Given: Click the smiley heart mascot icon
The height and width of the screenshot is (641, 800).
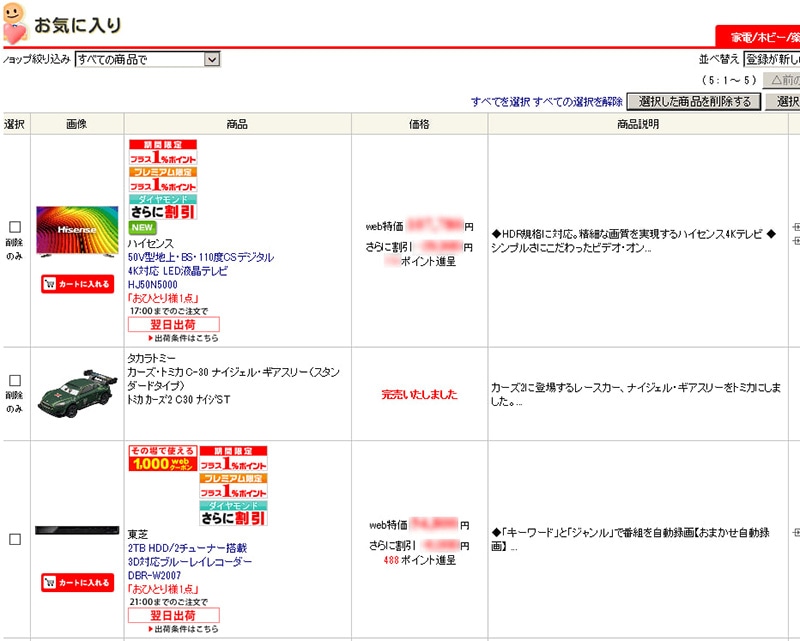Looking at the screenshot, I should point(14,23).
